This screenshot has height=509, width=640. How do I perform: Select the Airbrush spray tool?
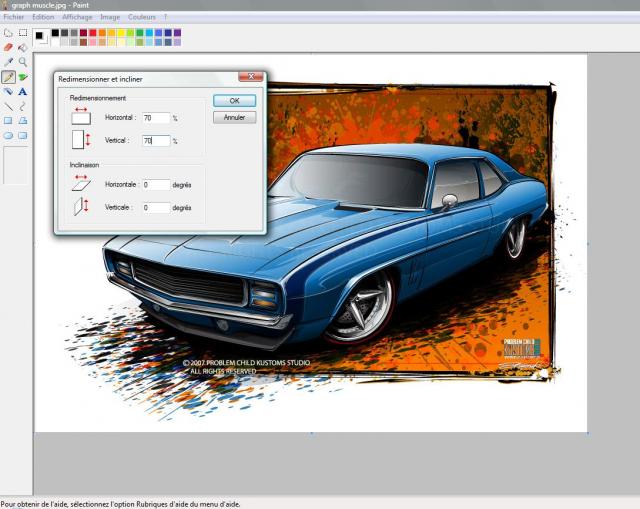click(x=8, y=91)
